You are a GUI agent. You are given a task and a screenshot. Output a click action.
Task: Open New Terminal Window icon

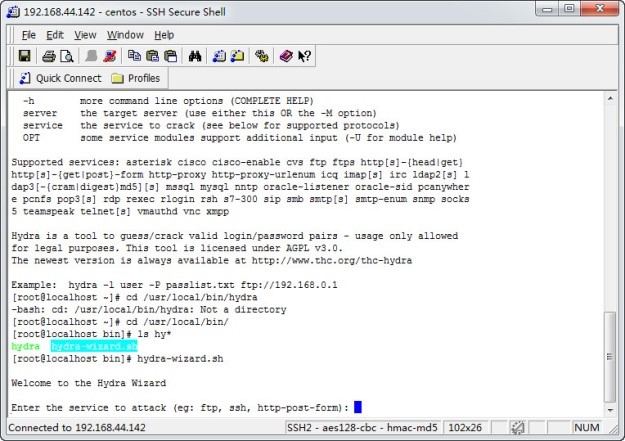pyautogui.click(x=219, y=56)
